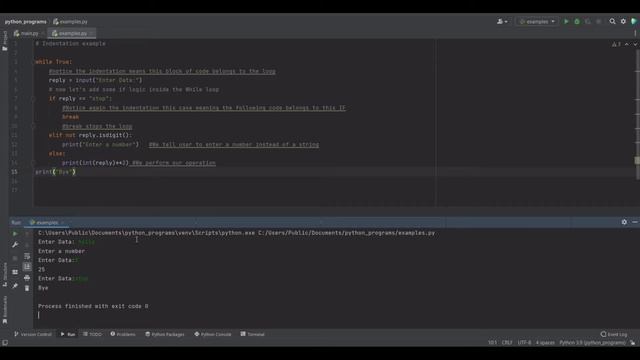Click the JetBrains toolbox icon at far top right
Image resolution: width=640 pixels, height=360 pixels.
point(634,21)
